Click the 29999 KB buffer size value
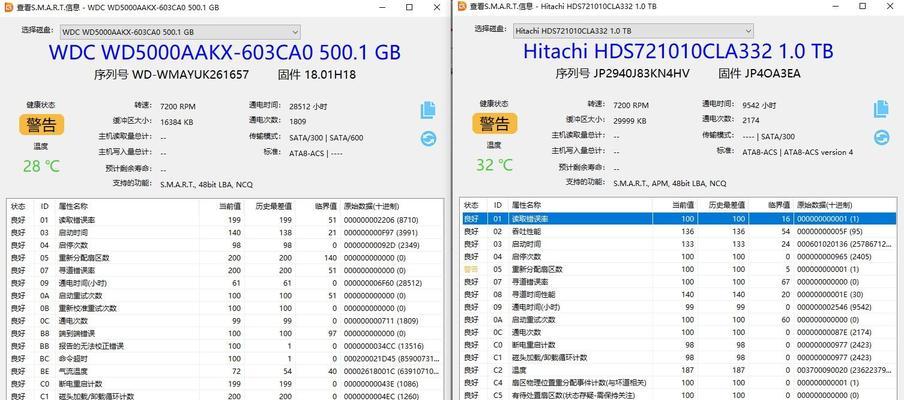The width and height of the screenshot is (904, 400). (x=630, y=121)
